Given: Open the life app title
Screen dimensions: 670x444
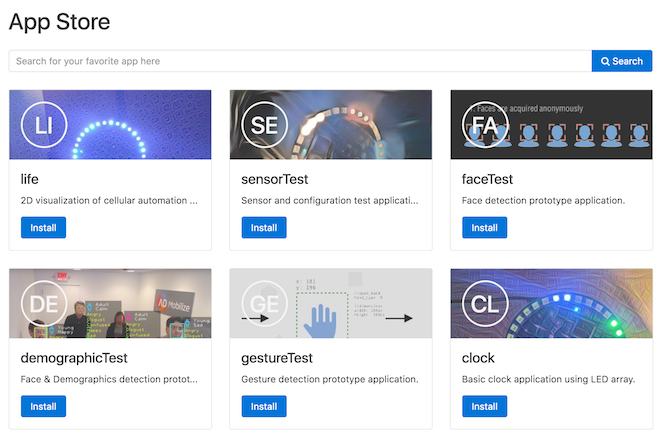Looking at the screenshot, I should pyautogui.click(x=29, y=179).
